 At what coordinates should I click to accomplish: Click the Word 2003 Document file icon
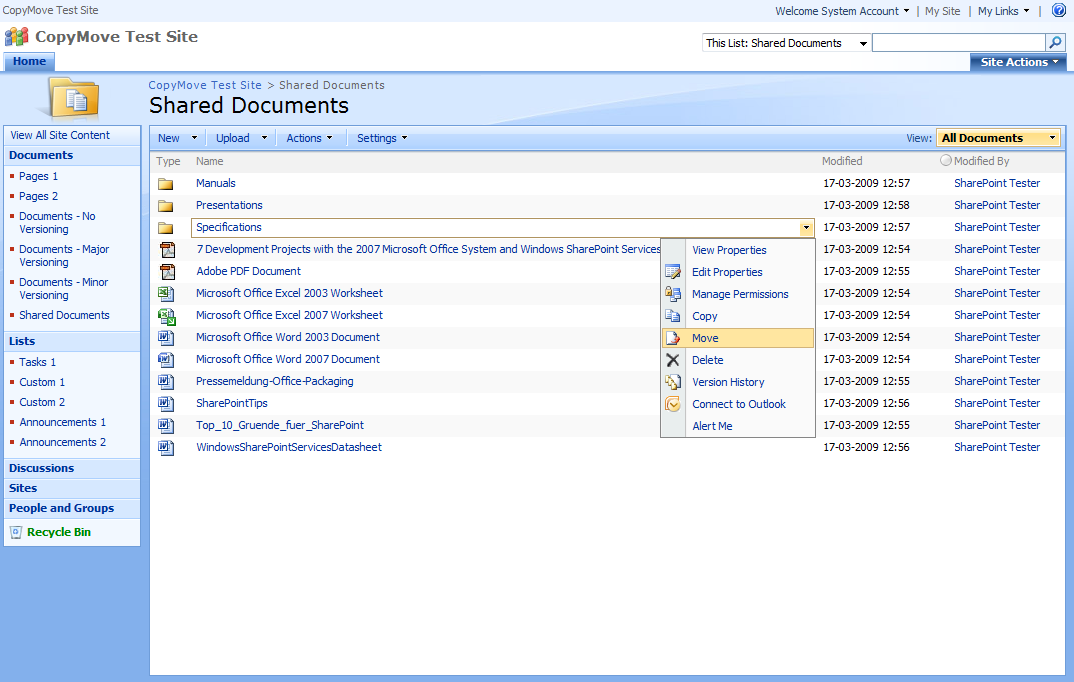pos(166,338)
